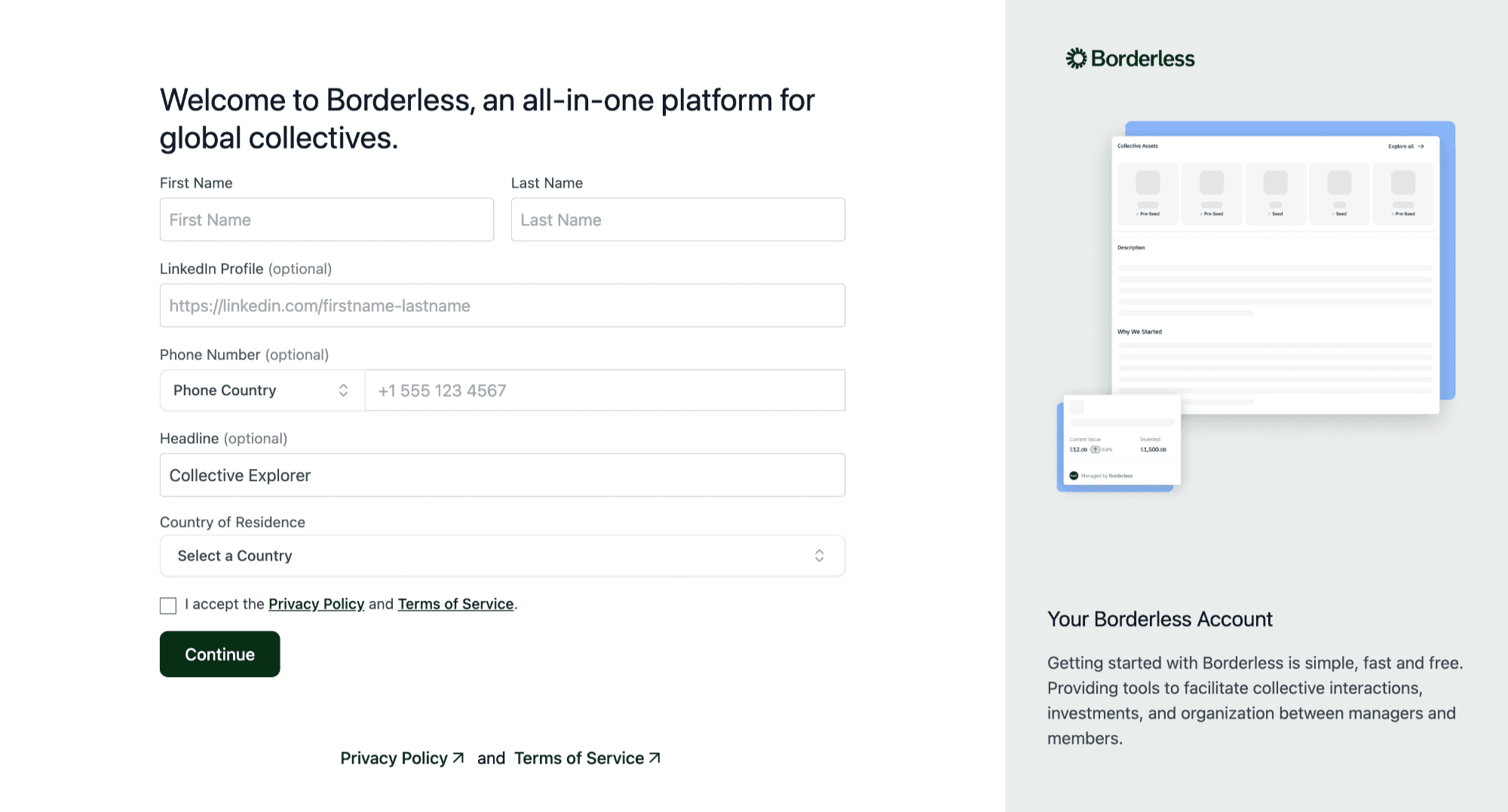
Task: Open the Select a Country dropdown
Action: [x=502, y=556]
